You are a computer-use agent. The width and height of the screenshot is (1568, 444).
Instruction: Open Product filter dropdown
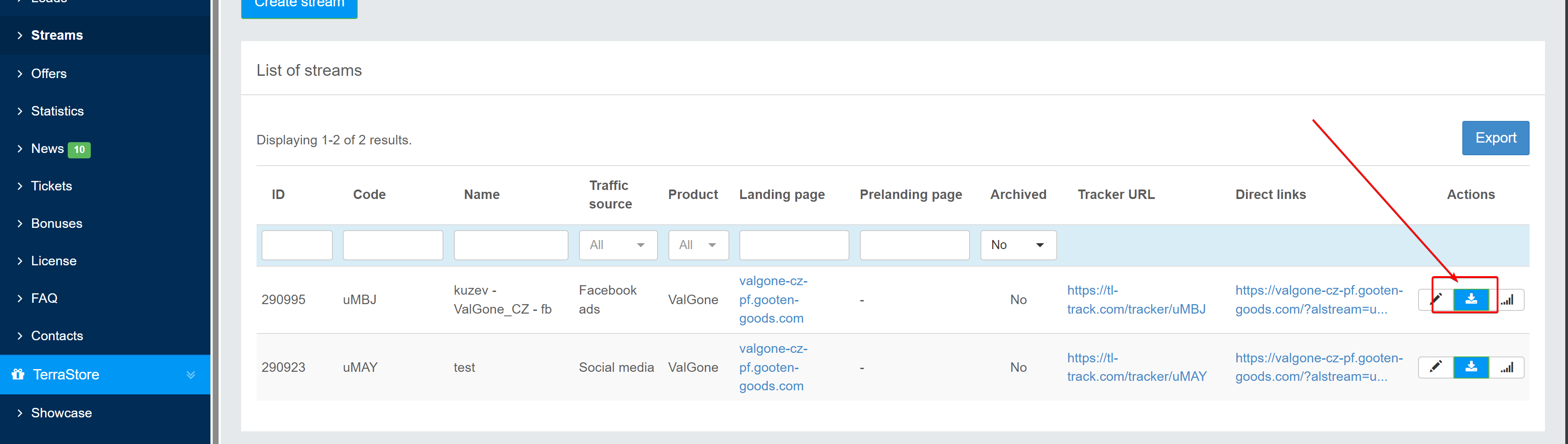(698, 245)
